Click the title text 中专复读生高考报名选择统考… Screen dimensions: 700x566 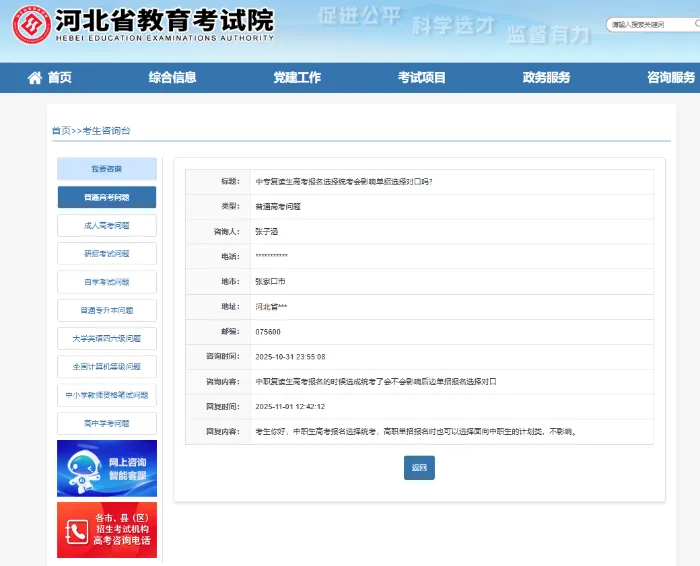click(344, 182)
